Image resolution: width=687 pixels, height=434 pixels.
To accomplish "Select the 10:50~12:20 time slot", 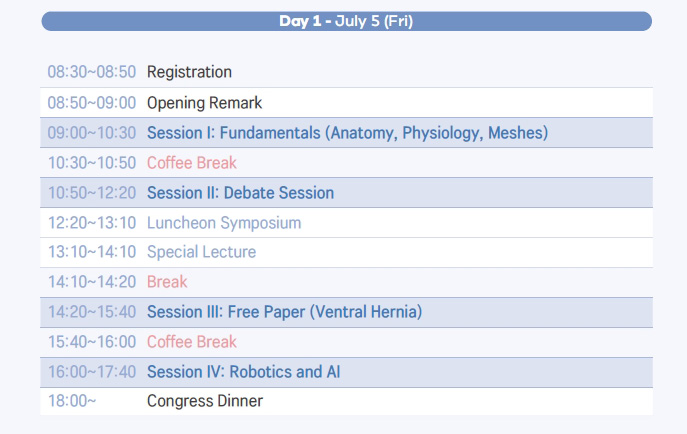I will [92, 193].
